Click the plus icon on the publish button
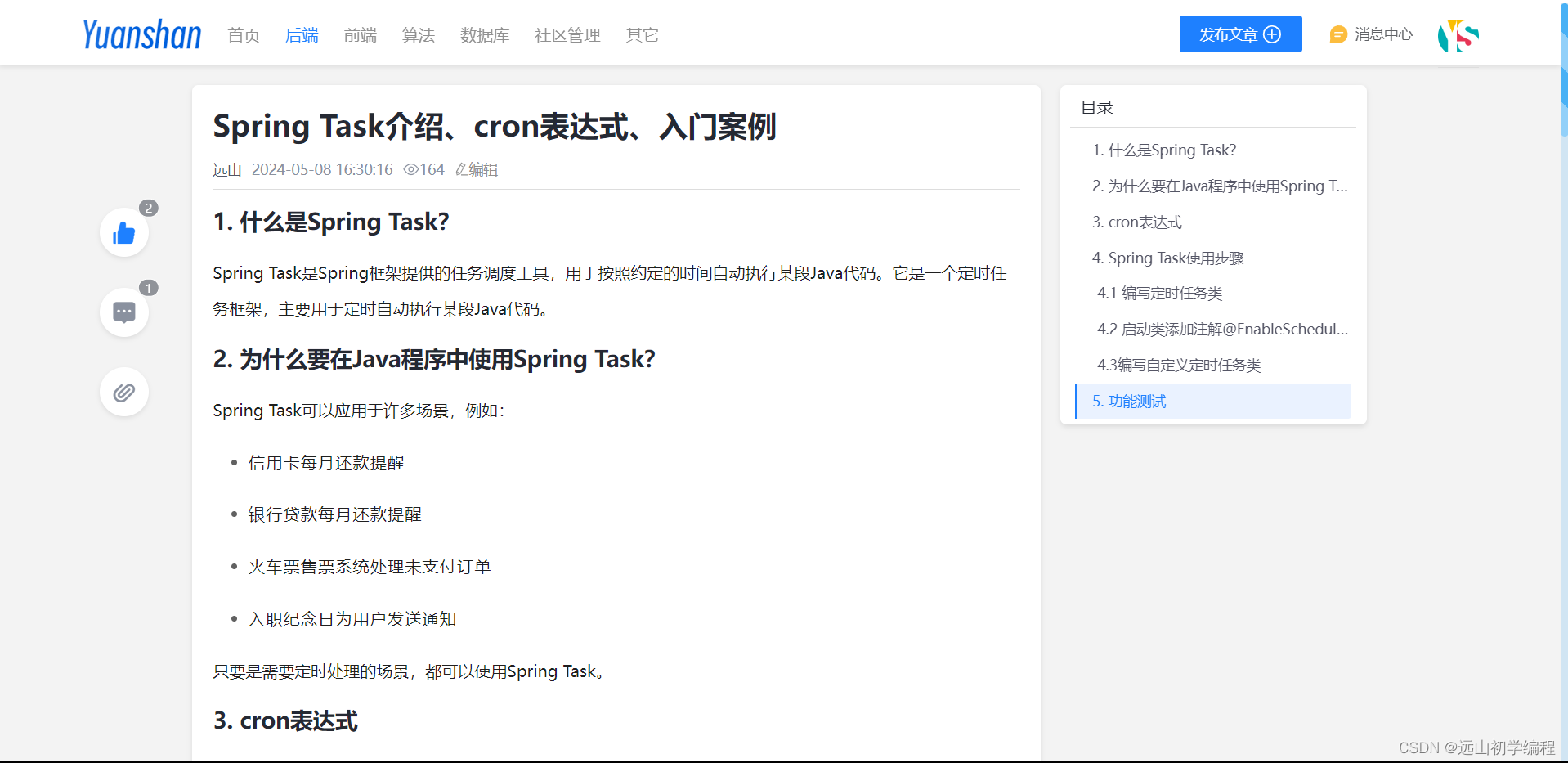The height and width of the screenshot is (763, 1568). 1272,34
